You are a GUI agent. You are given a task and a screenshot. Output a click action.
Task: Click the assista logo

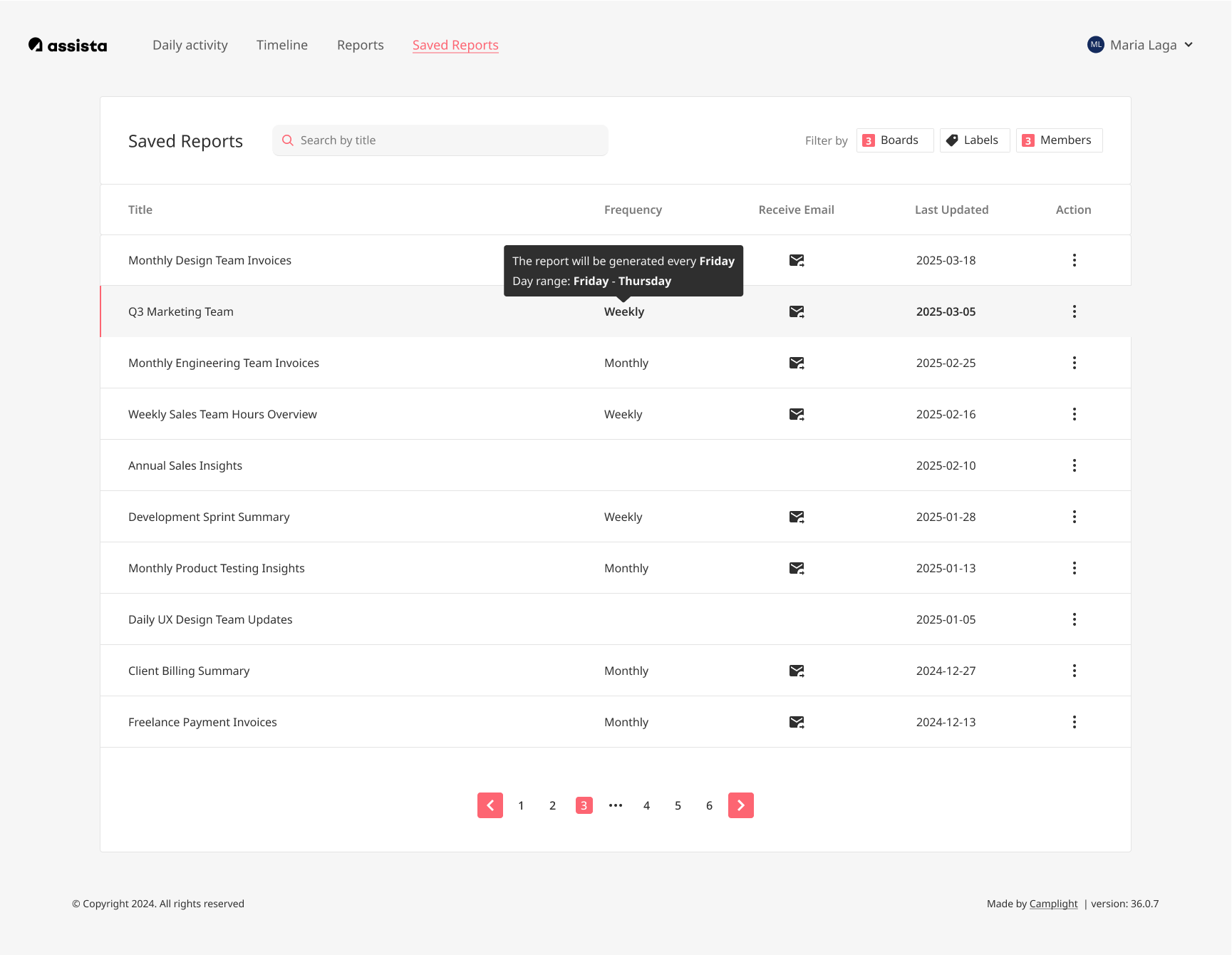click(68, 45)
